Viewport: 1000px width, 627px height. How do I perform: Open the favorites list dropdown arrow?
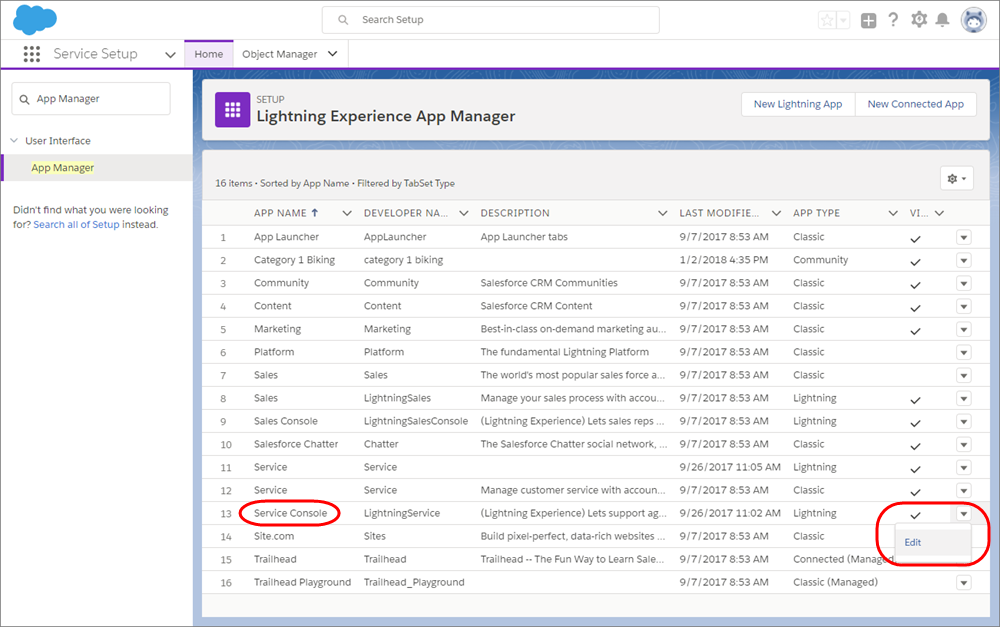pos(843,20)
